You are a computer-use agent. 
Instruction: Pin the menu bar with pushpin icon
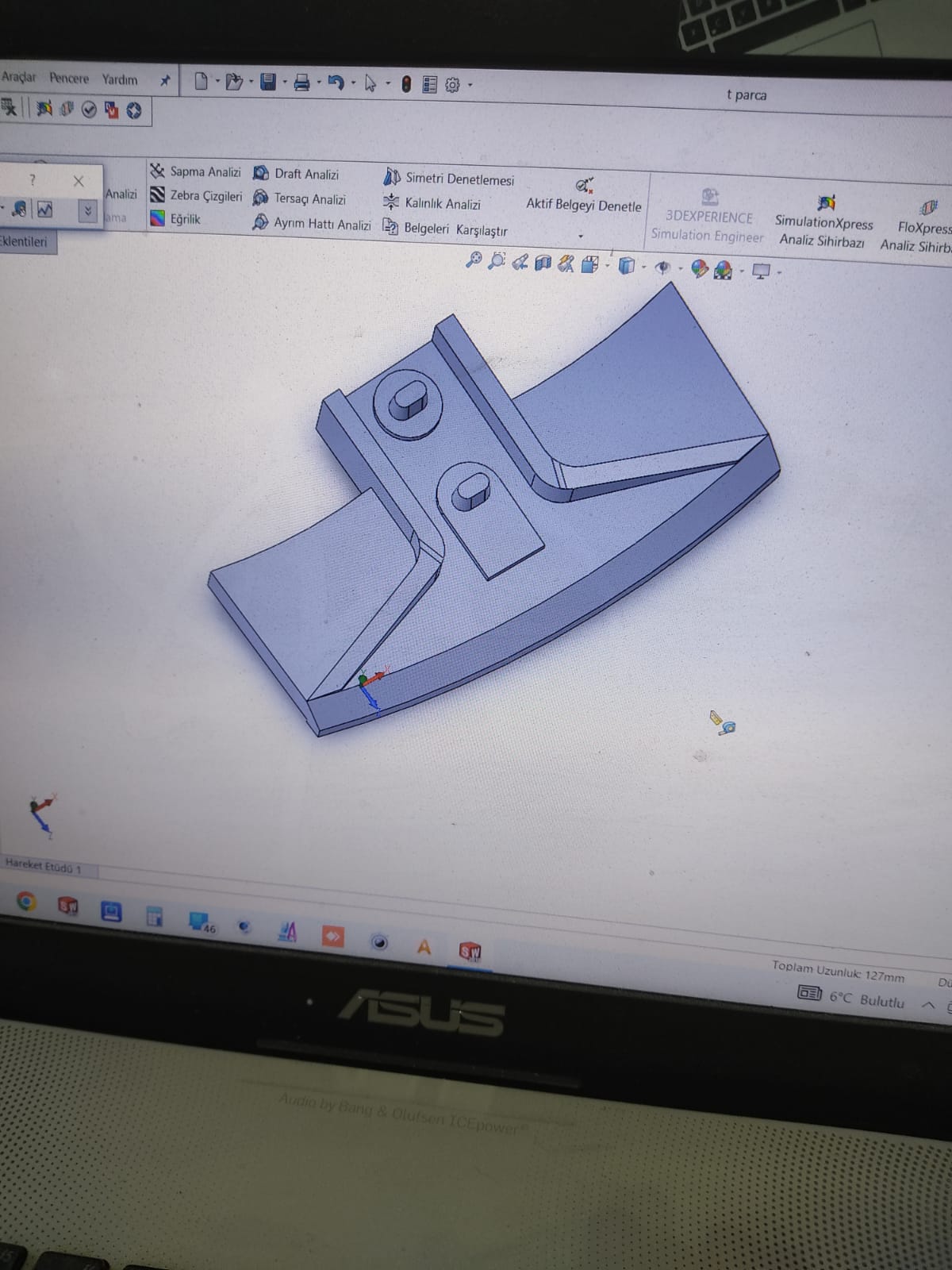click(x=165, y=80)
